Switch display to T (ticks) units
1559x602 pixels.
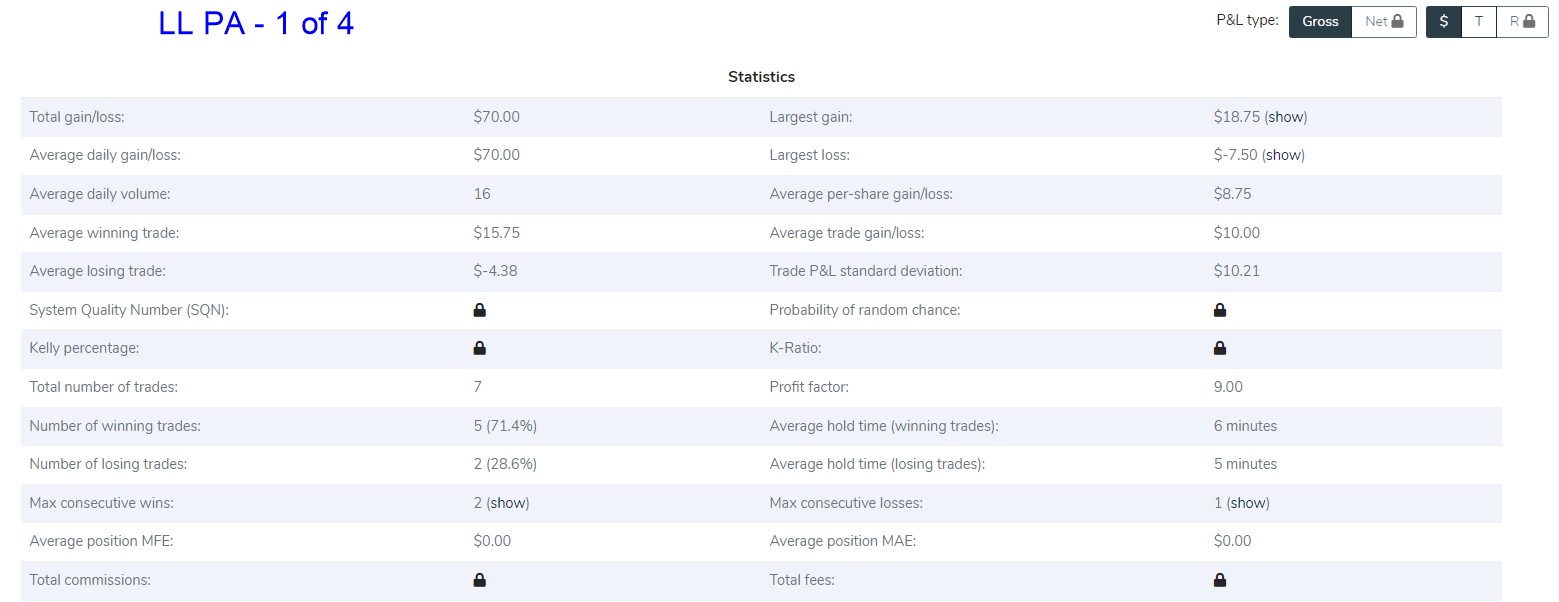[x=1479, y=21]
